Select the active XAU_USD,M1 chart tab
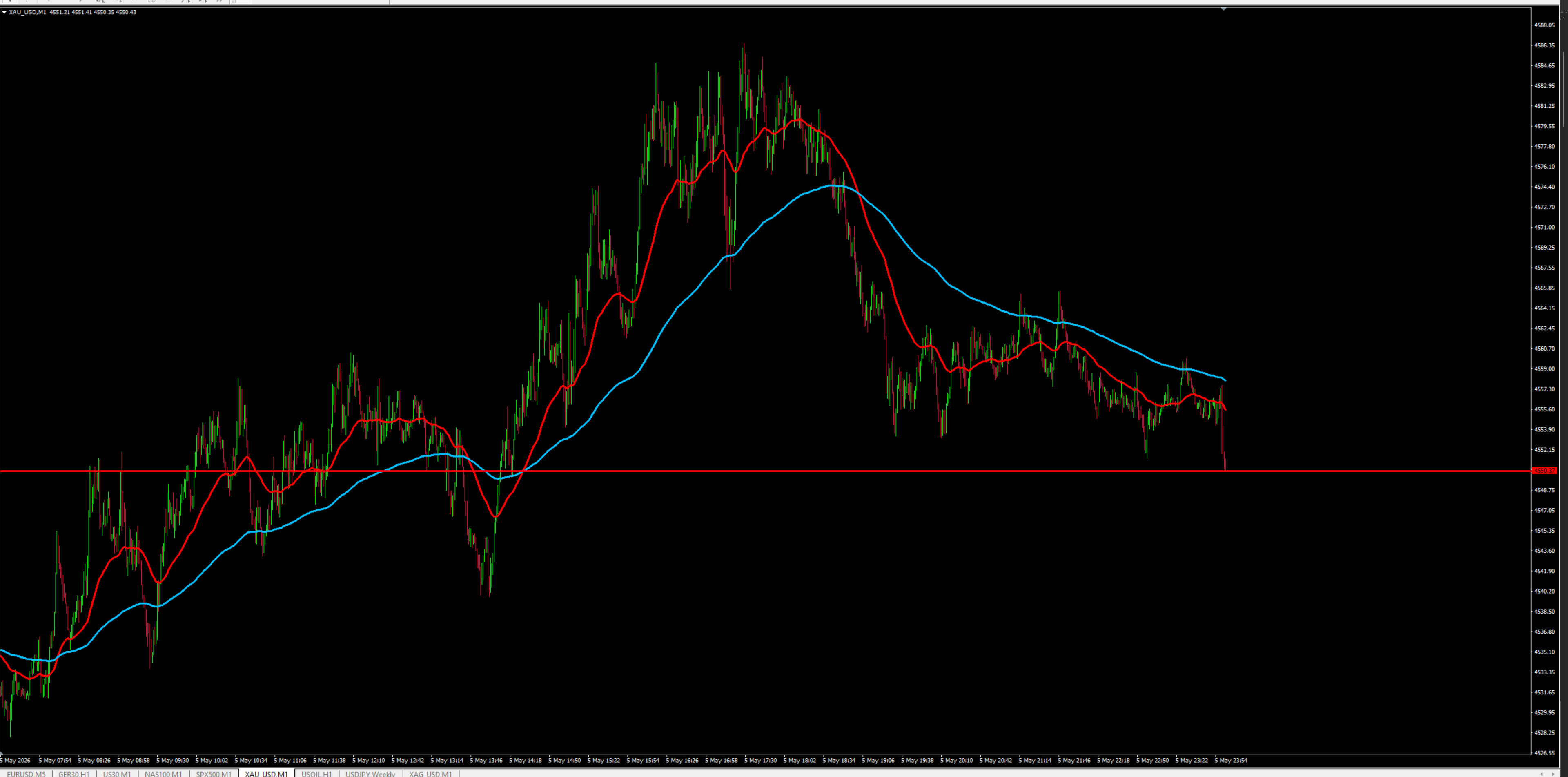1568x777 pixels. [267, 774]
